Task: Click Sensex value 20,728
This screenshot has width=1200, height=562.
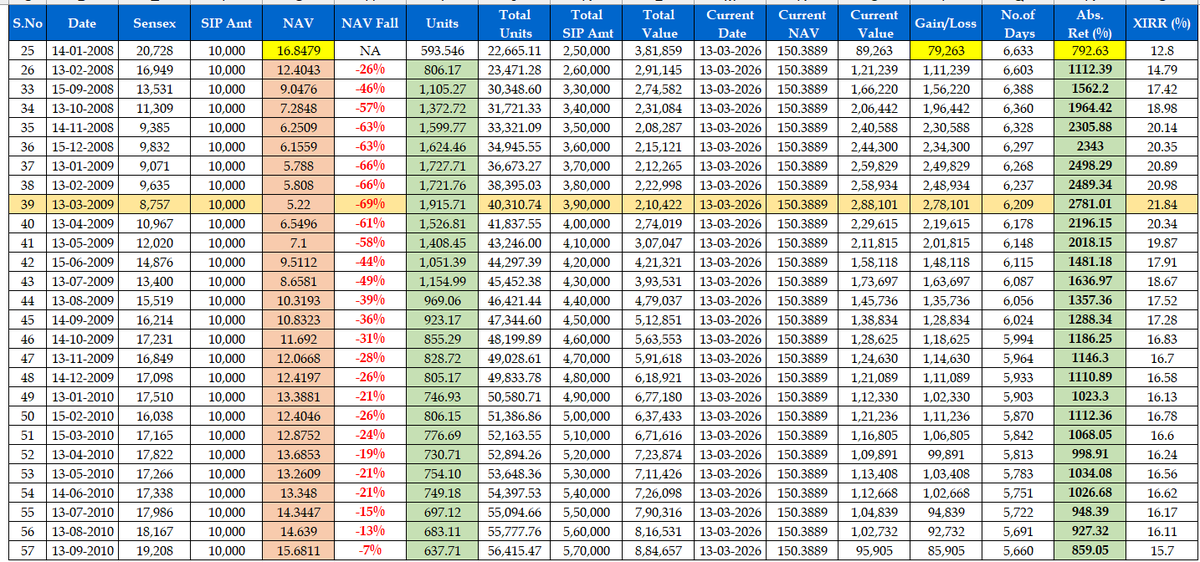Action: 152,51
